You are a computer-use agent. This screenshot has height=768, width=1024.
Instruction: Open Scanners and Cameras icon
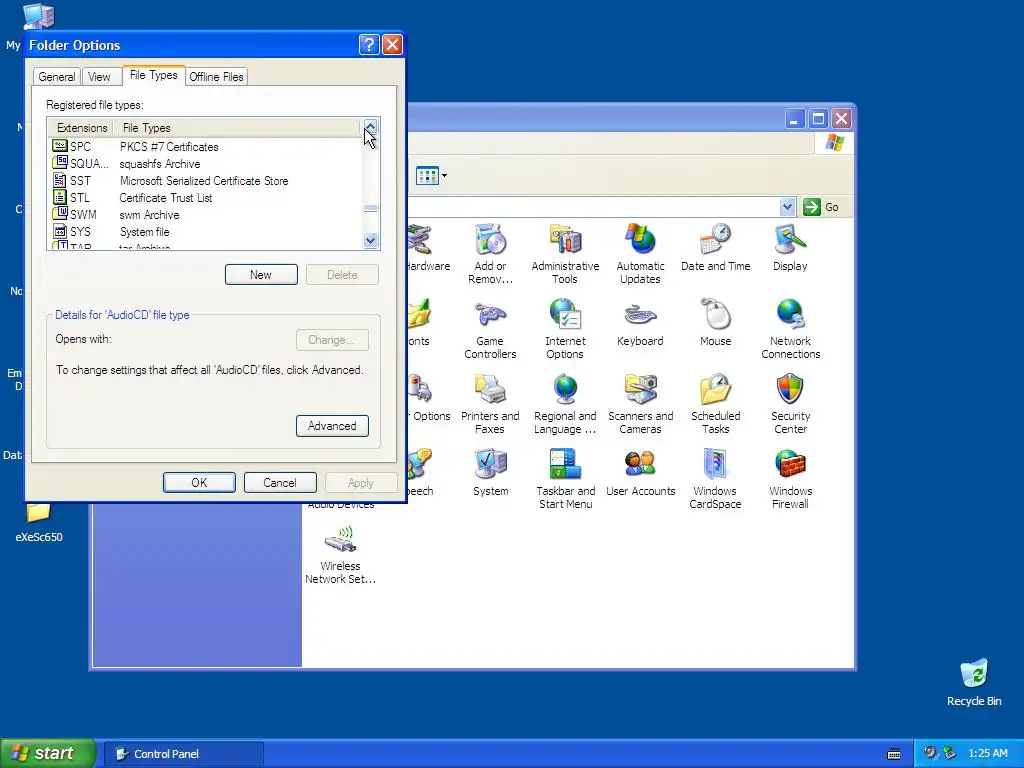coord(640,404)
